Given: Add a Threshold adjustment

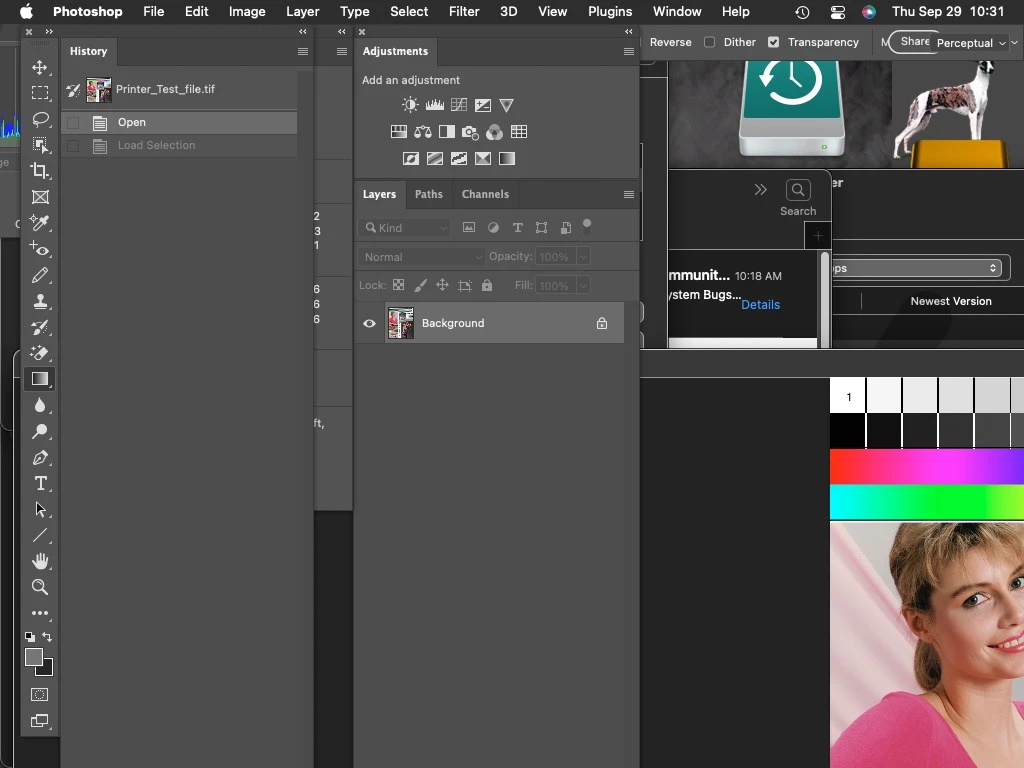Looking at the screenshot, I should point(458,159).
